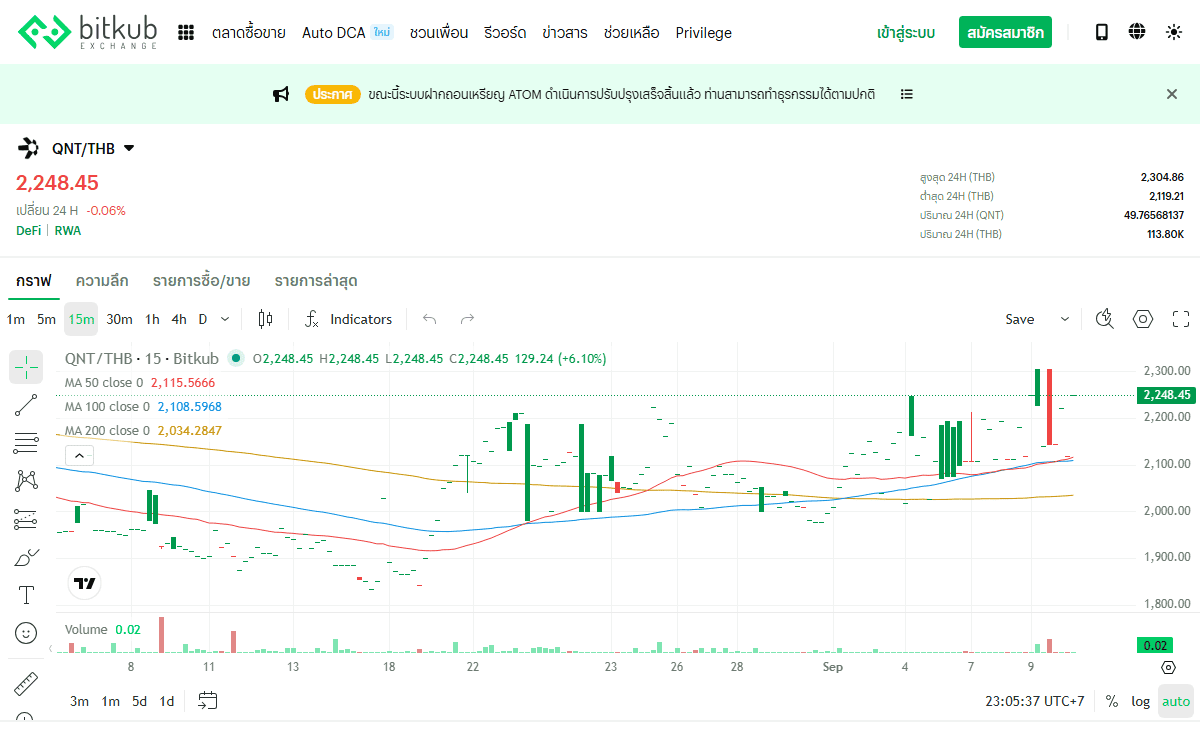Open the price scale settings gear
The image size is (1200, 730).
1168,667
